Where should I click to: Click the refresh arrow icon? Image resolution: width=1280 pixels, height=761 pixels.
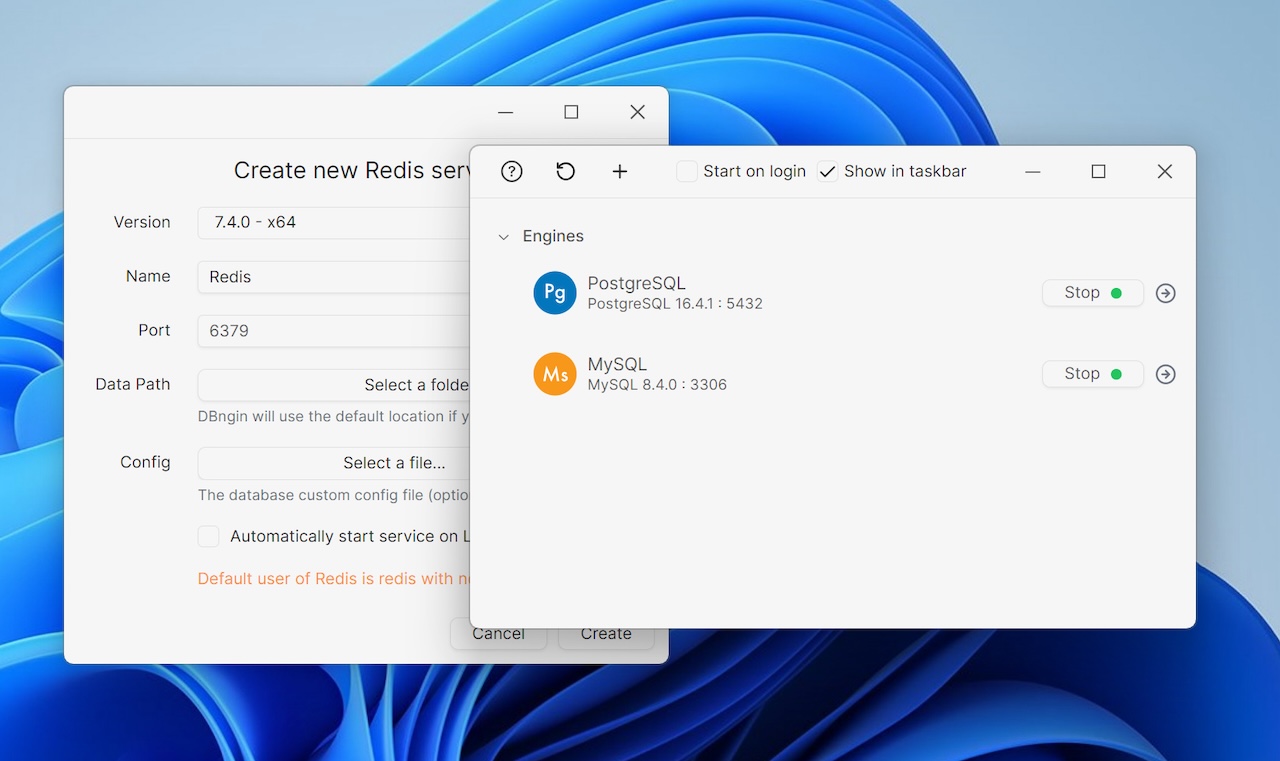click(566, 171)
